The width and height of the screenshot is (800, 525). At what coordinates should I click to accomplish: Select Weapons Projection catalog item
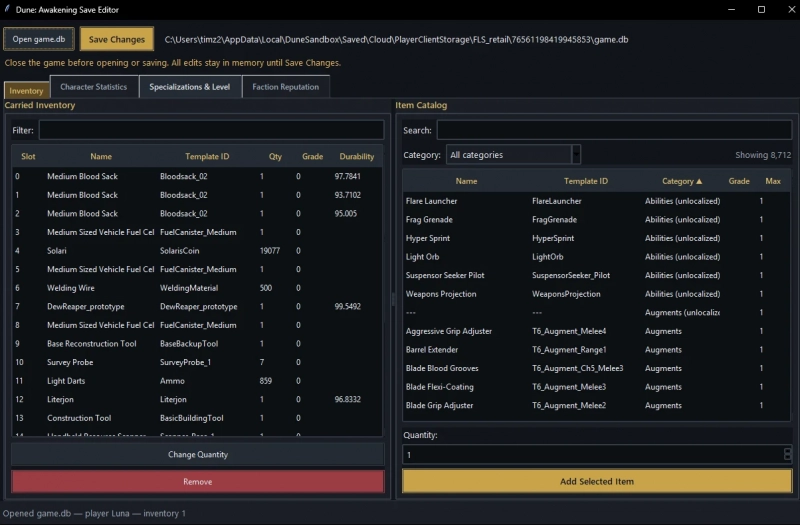596,294
